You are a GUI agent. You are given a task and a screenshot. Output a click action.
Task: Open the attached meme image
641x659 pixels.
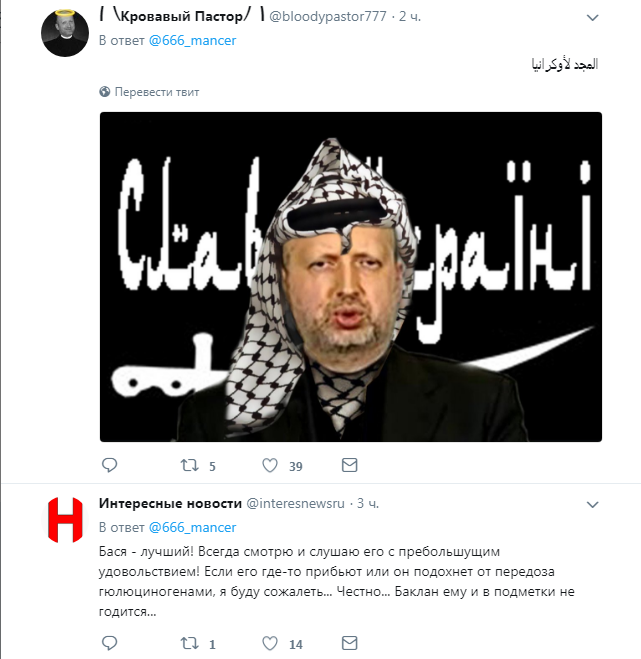point(351,277)
